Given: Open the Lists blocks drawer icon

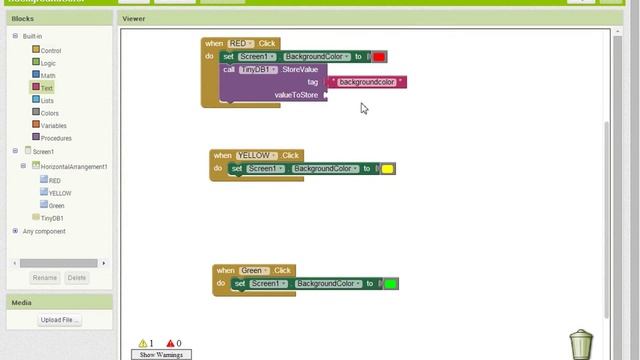Looking at the screenshot, I should 36,100.
